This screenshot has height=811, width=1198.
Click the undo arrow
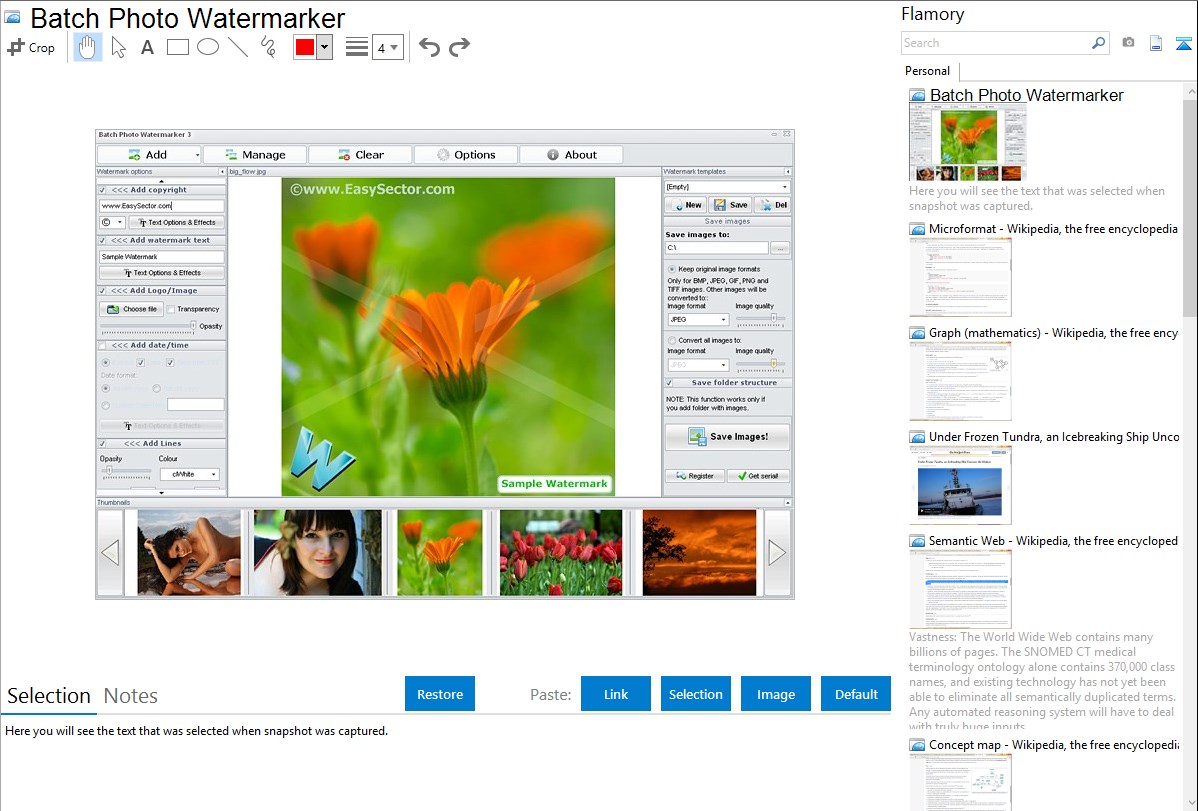tap(429, 47)
